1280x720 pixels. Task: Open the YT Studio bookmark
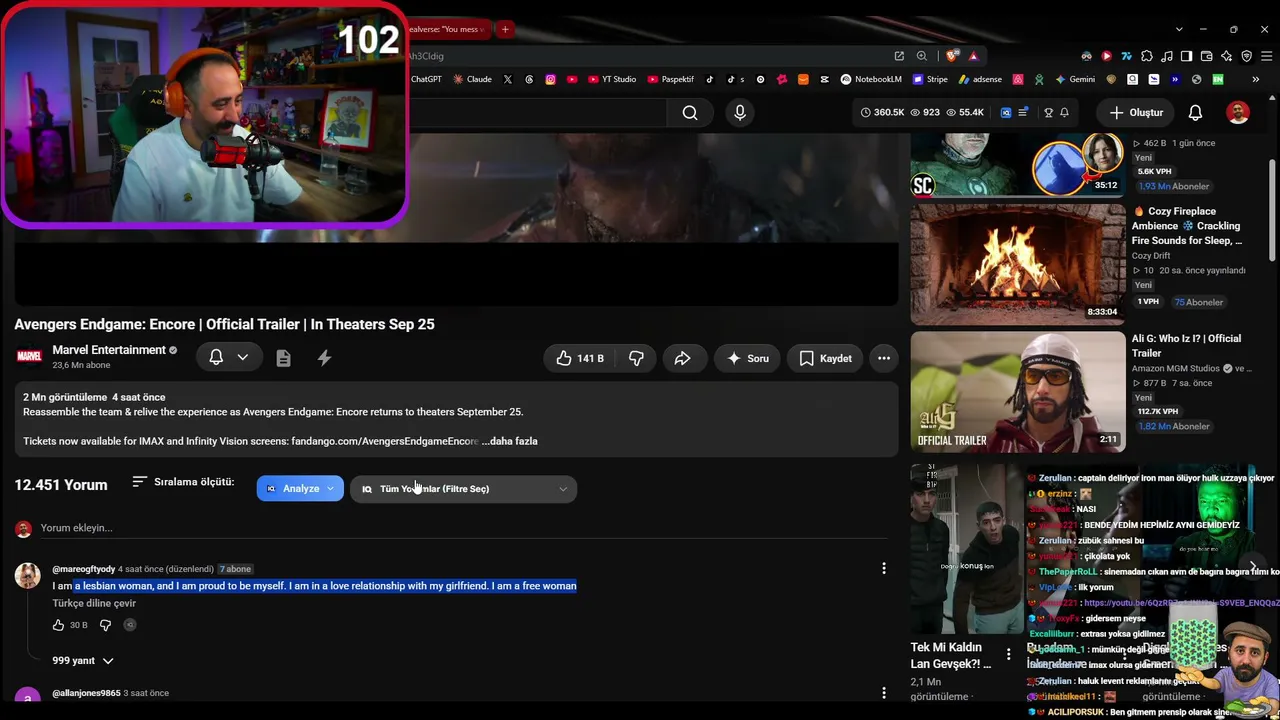coord(612,79)
